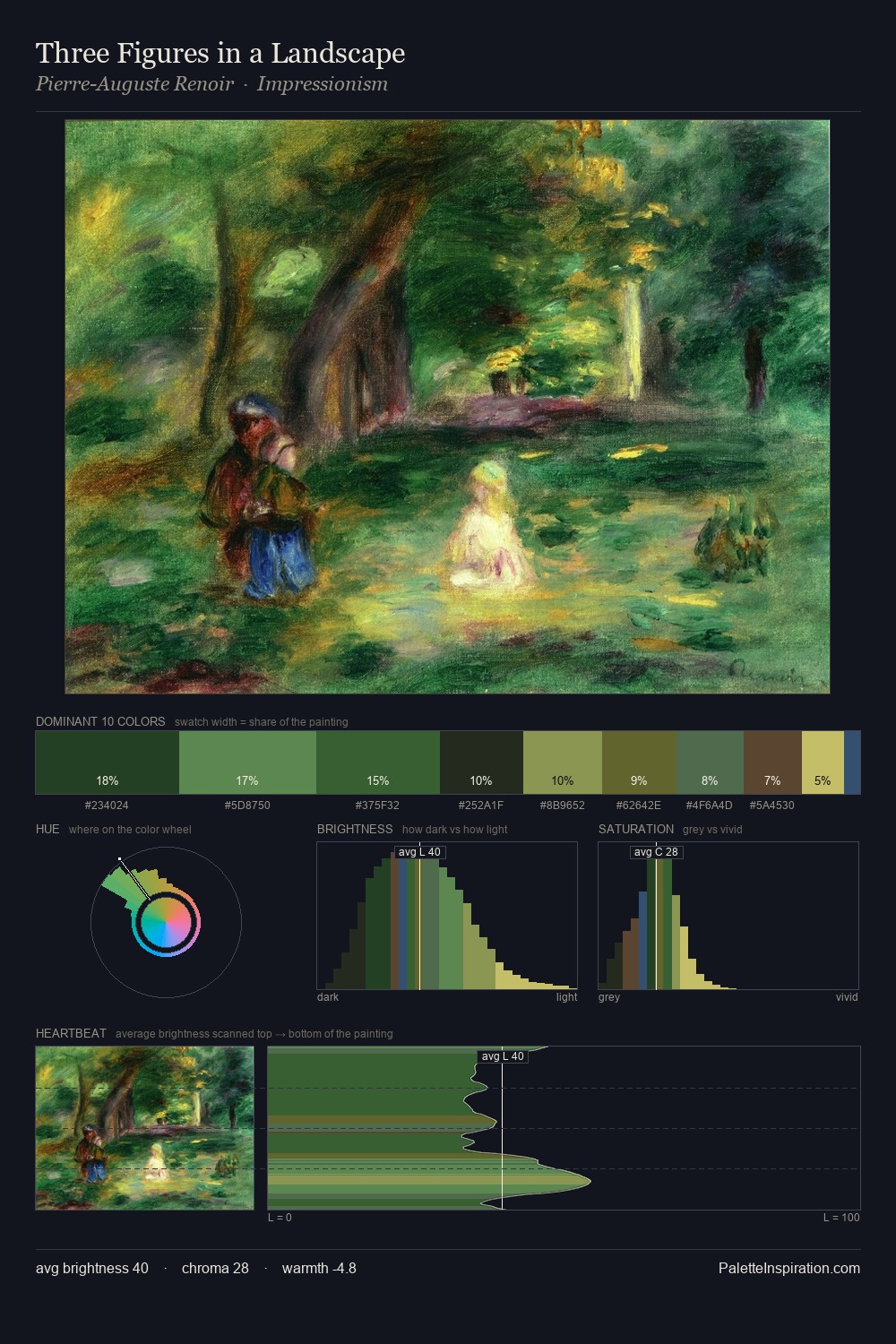This screenshot has width=896, height=1344.
Task: Select the 17% swatch #5D8750
Action: [x=247, y=762]
